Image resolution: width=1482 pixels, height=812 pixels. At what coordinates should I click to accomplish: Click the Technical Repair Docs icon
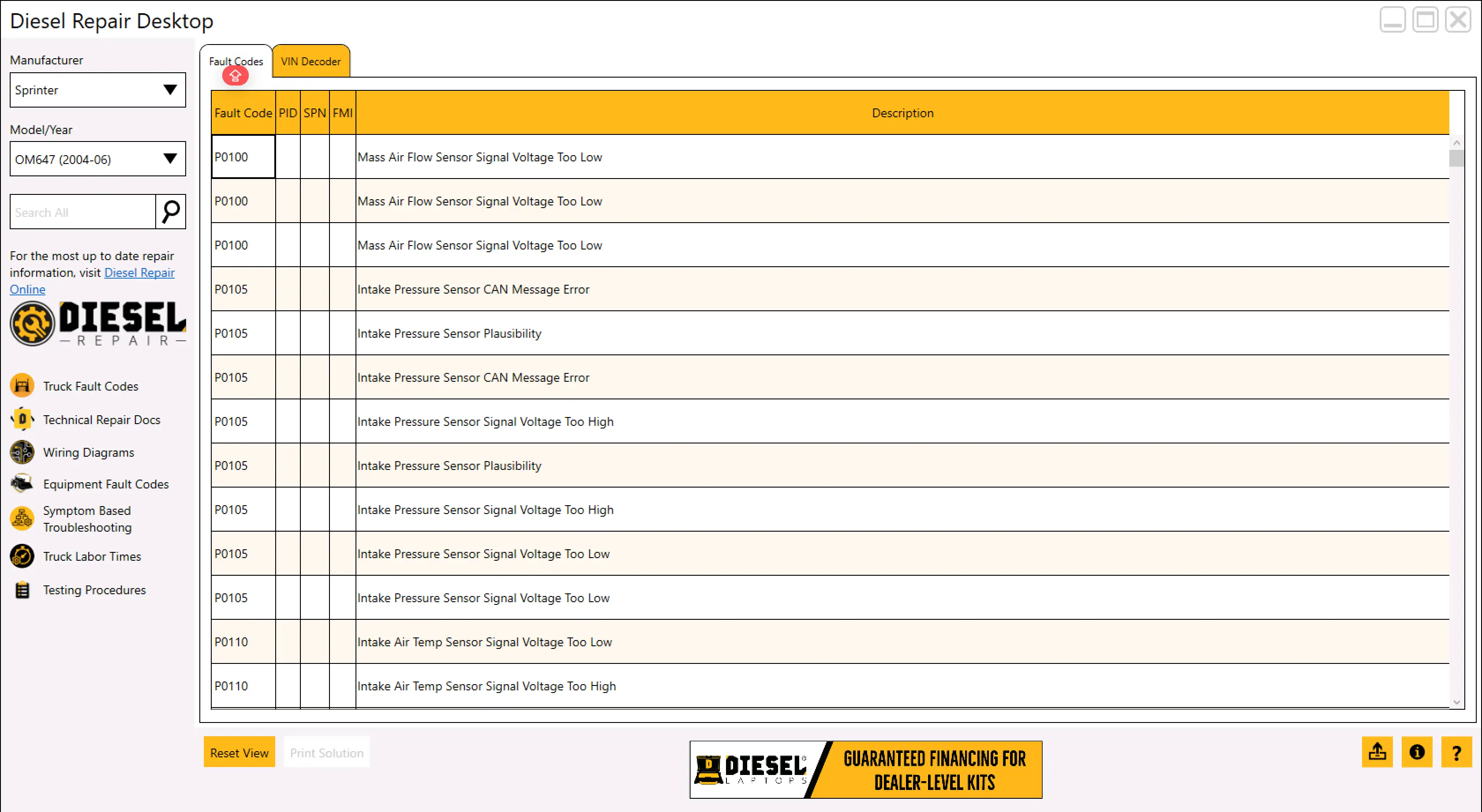[x=22, y=419]
